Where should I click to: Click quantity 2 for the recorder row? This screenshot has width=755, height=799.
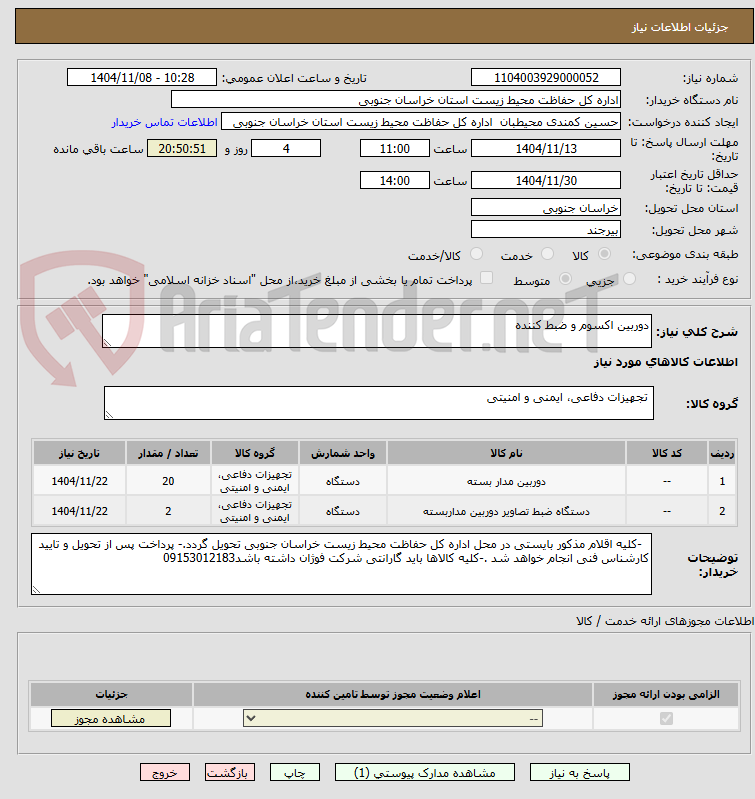[x=168, y=511]
